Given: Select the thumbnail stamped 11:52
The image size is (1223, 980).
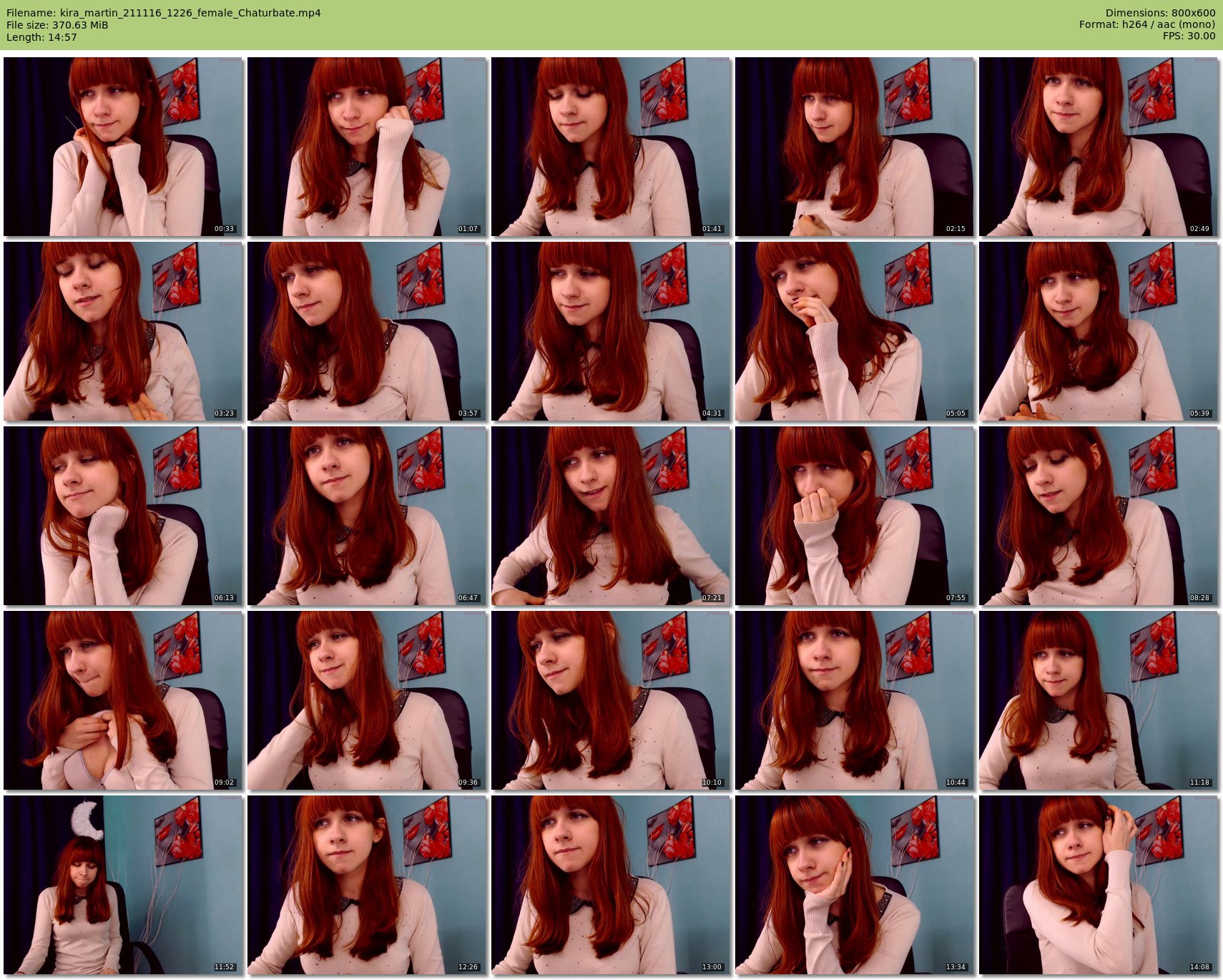Looking at the screenshot, I should click(123, 885).
